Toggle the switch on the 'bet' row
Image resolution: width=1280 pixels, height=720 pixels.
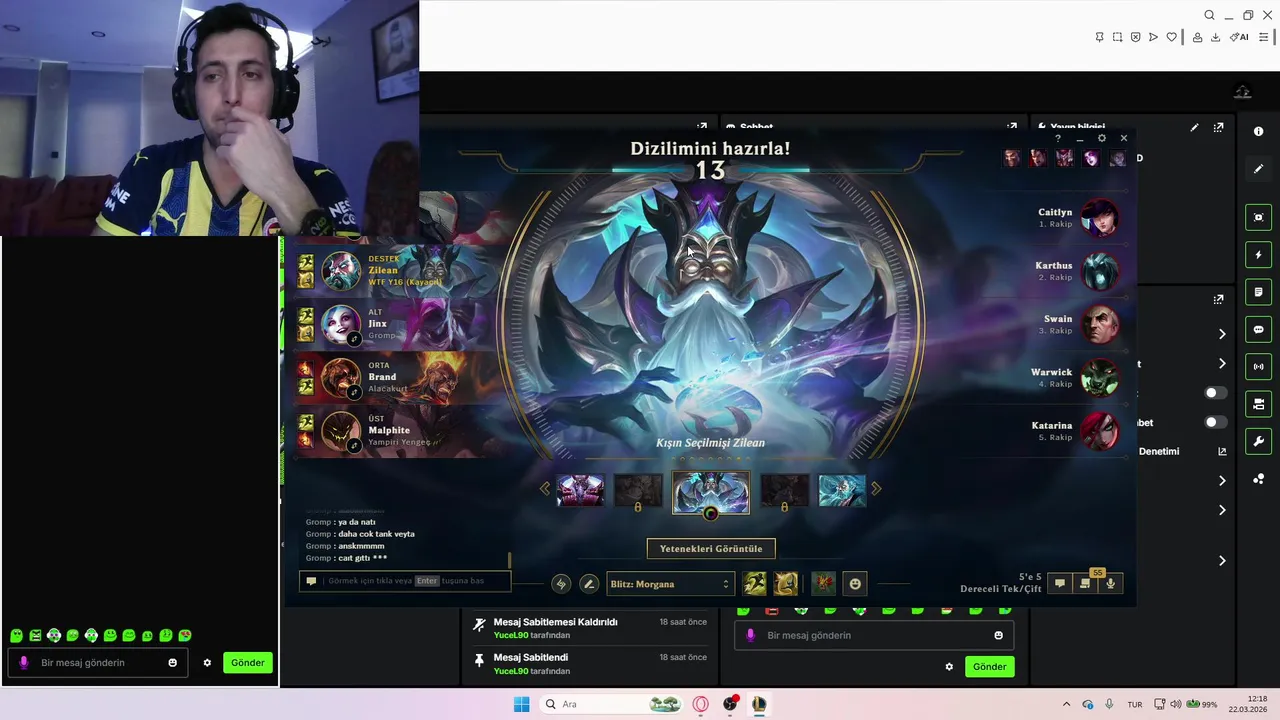(1215, 423)
